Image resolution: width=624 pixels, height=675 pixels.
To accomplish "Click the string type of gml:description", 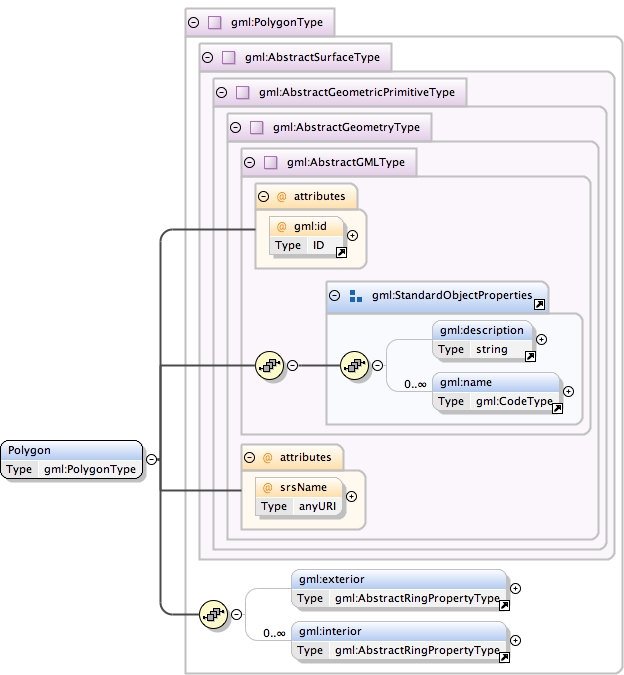I will [x=492, y=350].
